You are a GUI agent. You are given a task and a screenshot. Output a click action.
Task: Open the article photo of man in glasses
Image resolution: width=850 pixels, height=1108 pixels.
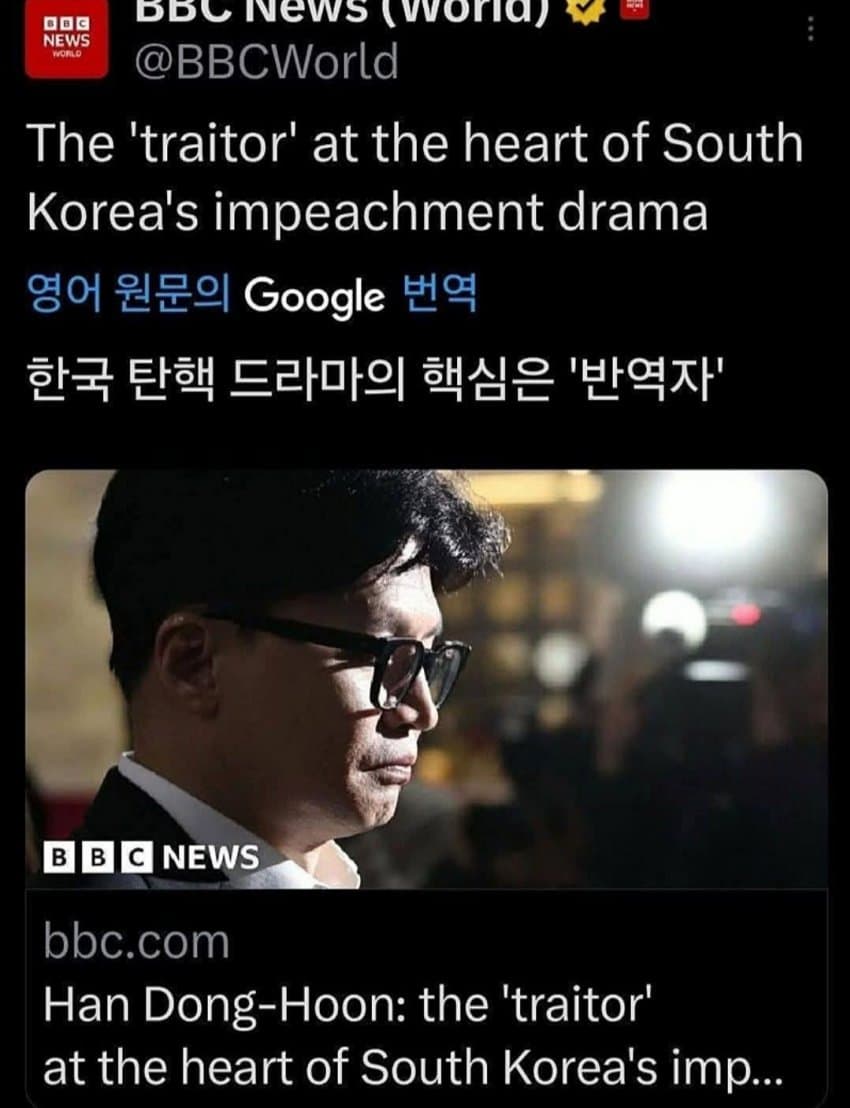click(x=426, y=678)
